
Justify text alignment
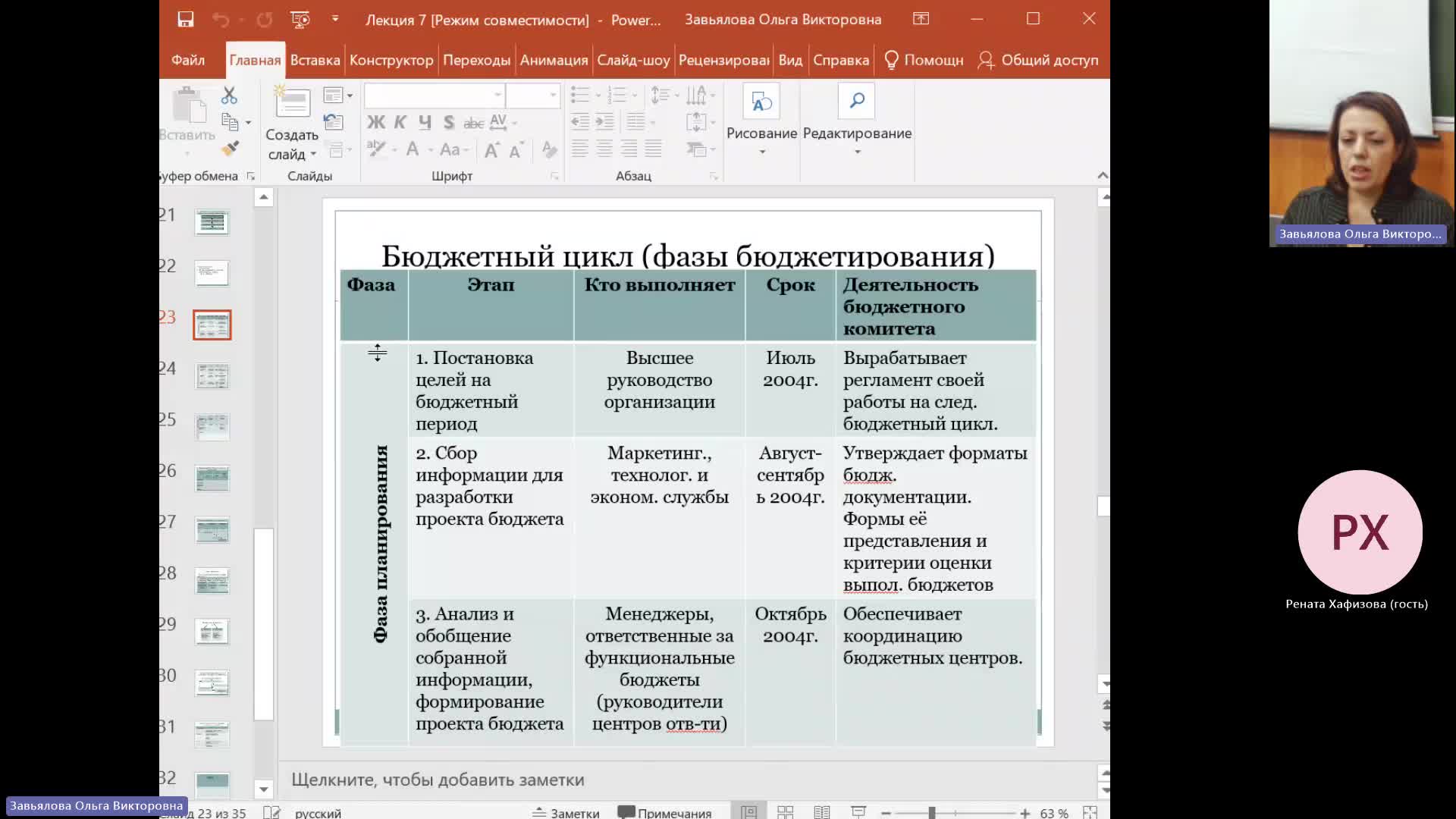653,149
